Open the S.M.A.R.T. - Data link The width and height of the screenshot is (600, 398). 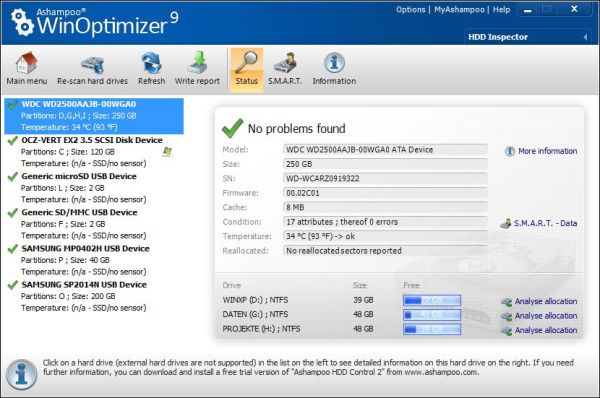pyautogui.click(x=545, y=223)
